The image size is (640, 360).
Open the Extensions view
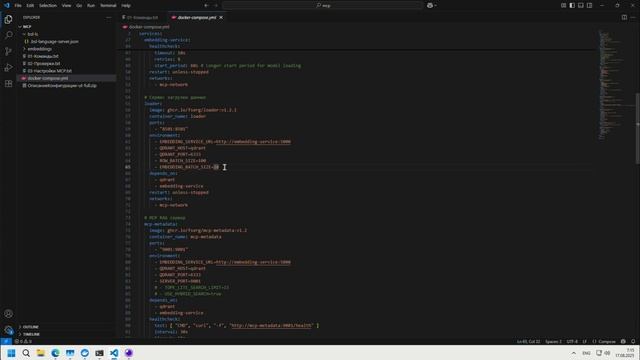pos(9,84)
